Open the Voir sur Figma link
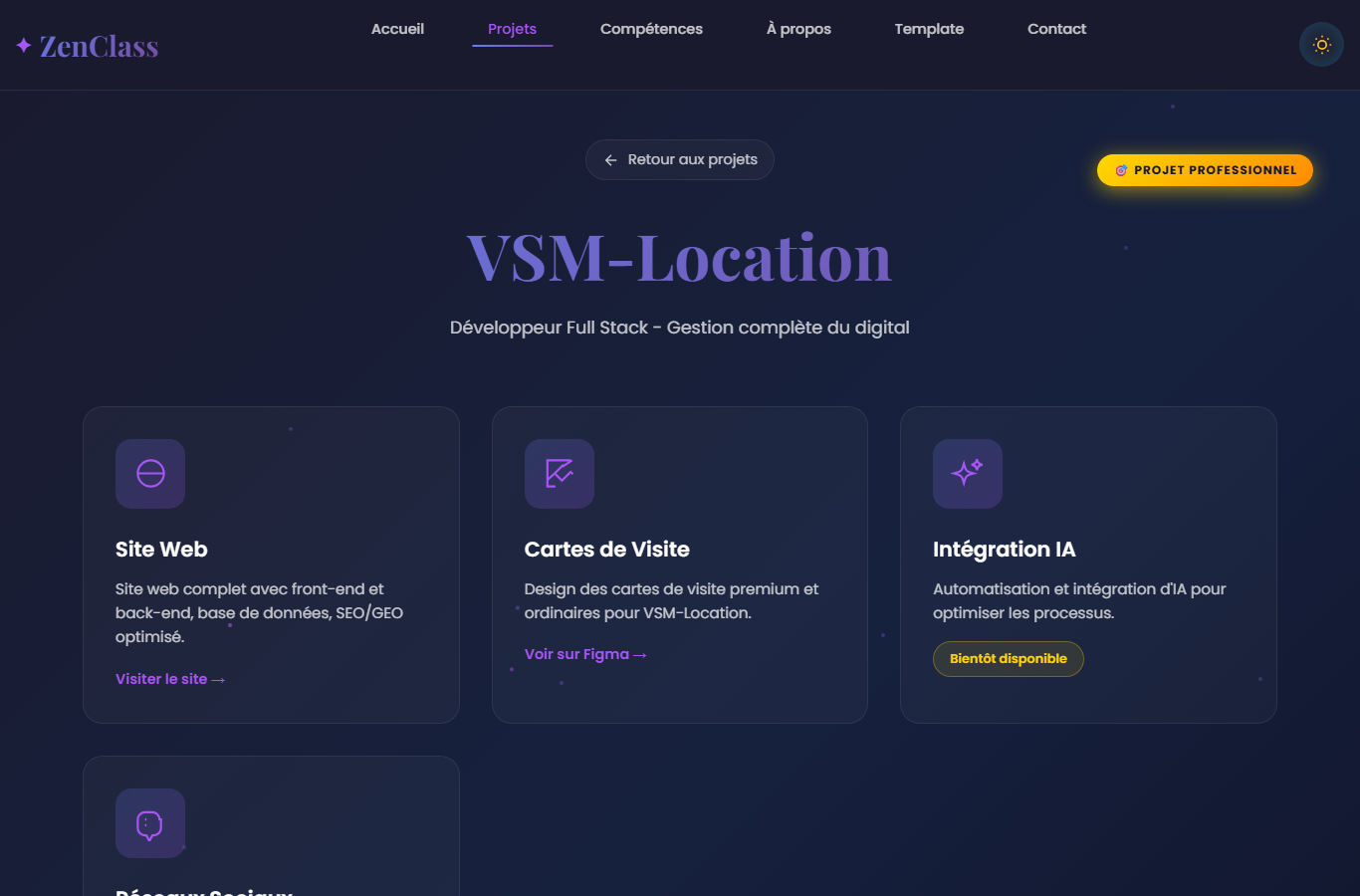1360x896 pixels. pyautogui.click(x=585, y=654)
